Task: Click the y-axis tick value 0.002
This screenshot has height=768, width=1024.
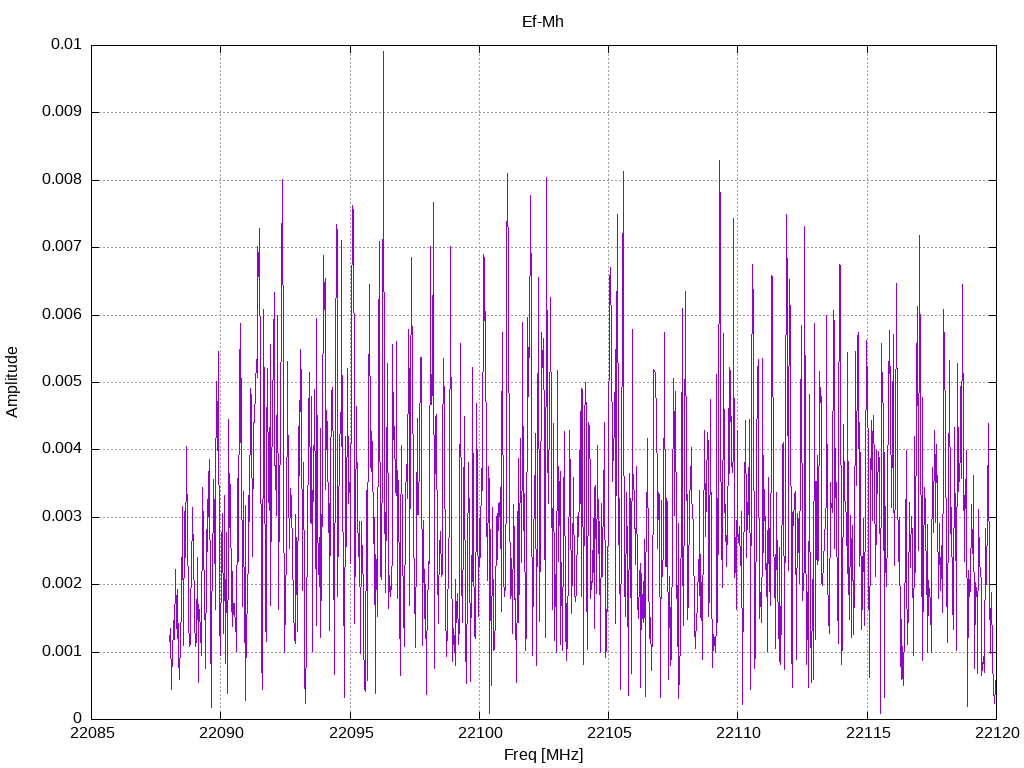Action: tap(62, 584)
